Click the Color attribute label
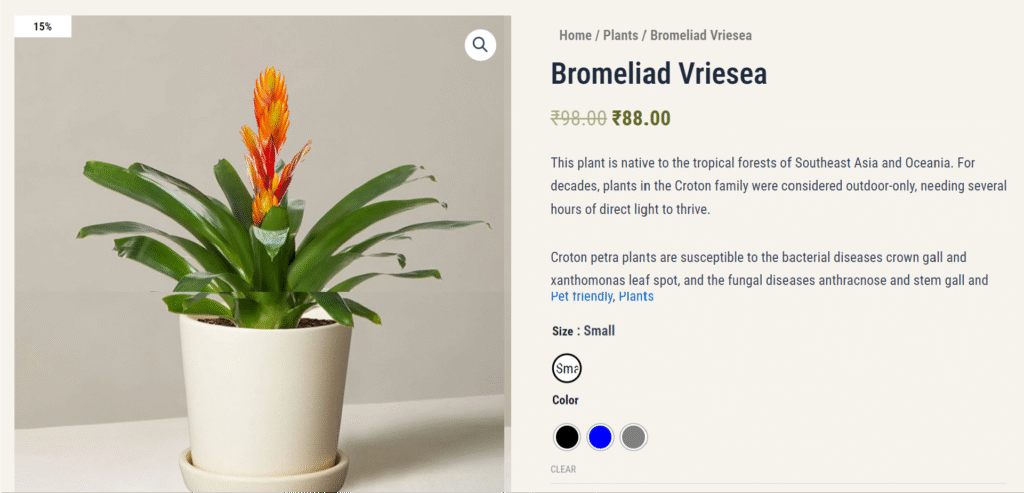The image size is (1024, 493). pos(565,400)
